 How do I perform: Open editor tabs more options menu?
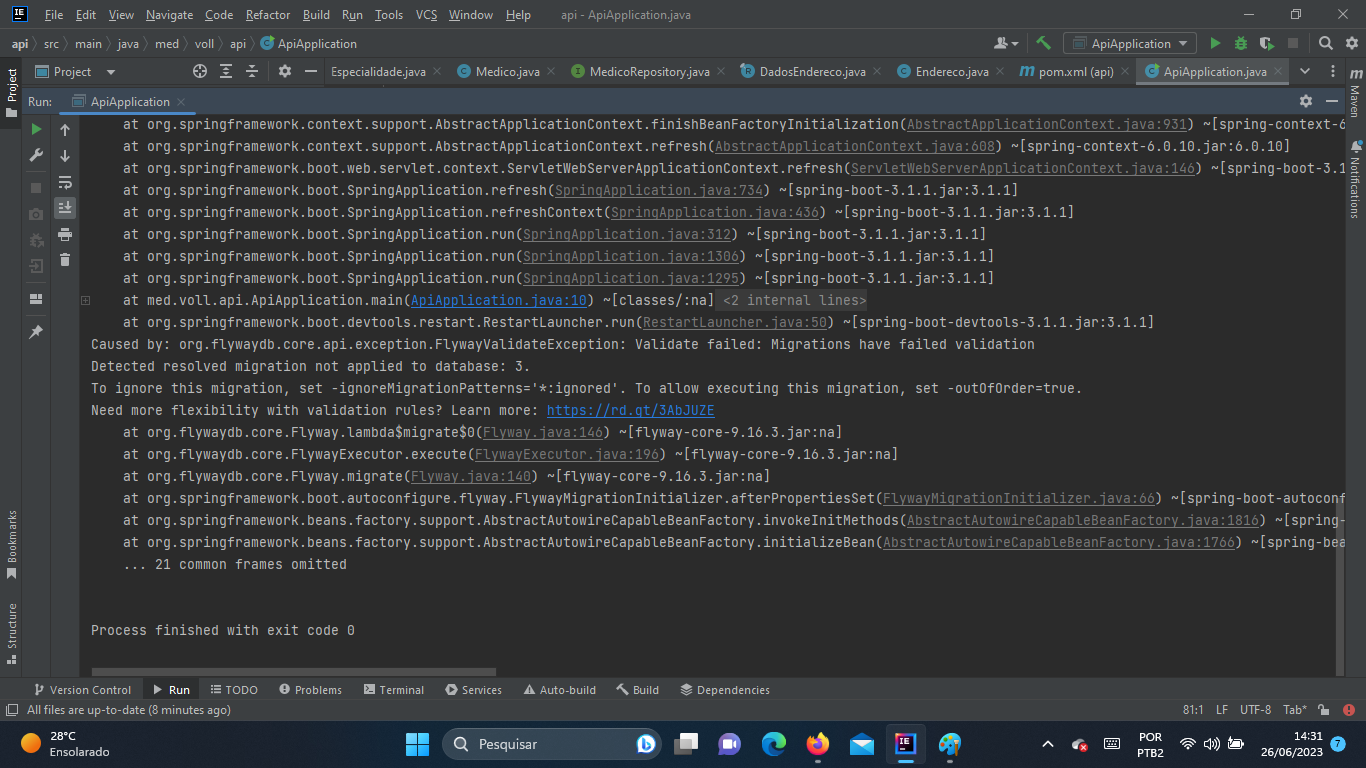(1333, 71)
